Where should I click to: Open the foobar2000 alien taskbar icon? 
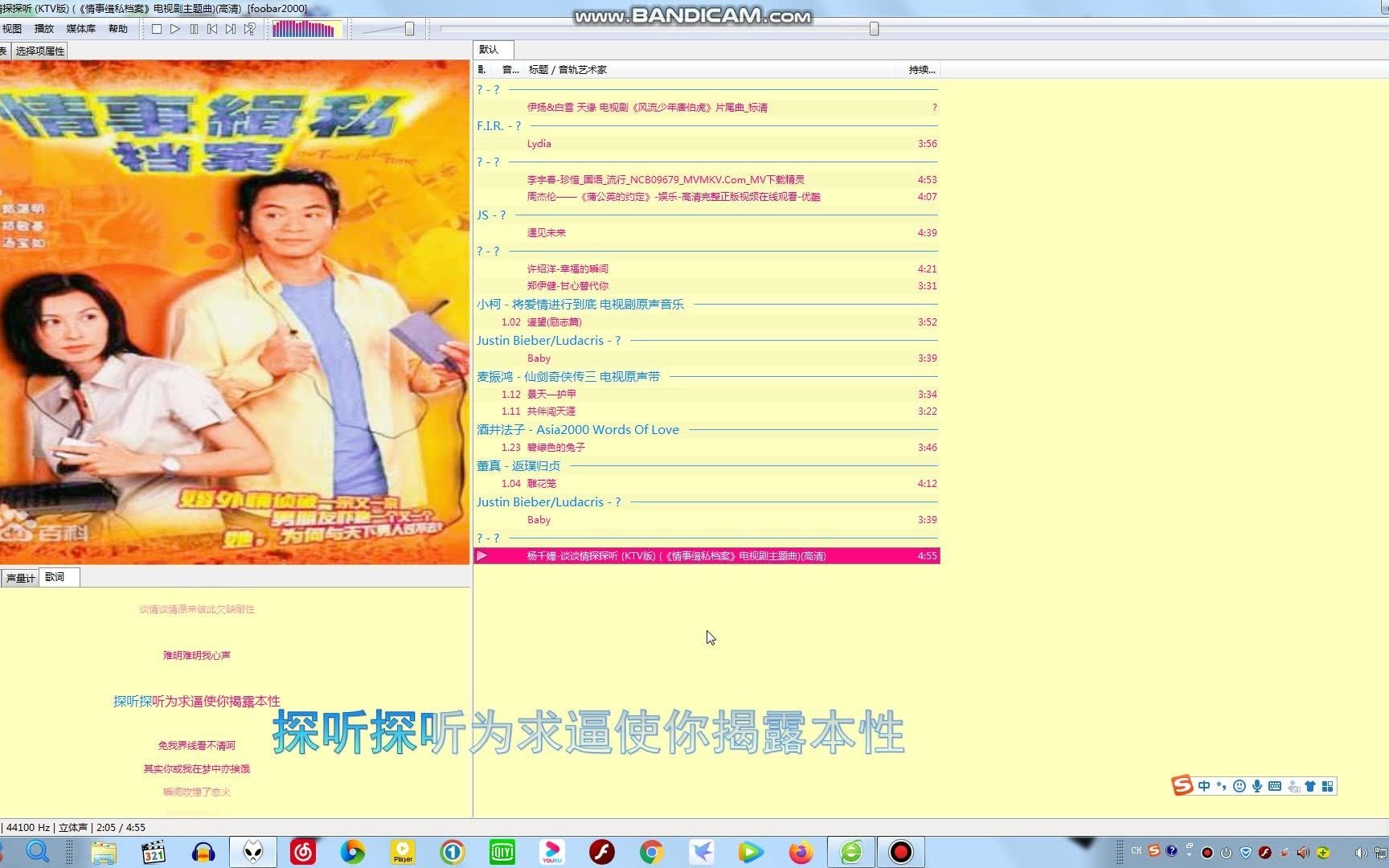coord(253,852)
